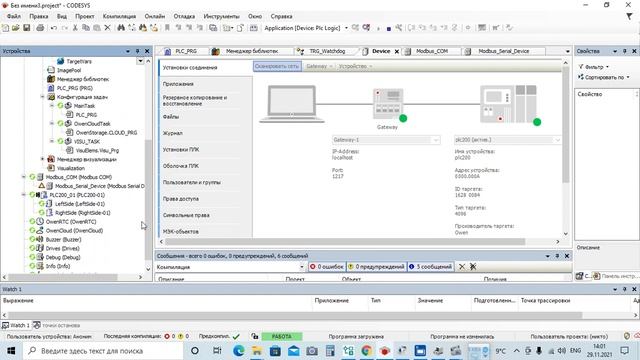The height and width of the screenshot is (360, 640).
Task: Open the Gateway-1 combo box
Action: (x=386, y=140)
